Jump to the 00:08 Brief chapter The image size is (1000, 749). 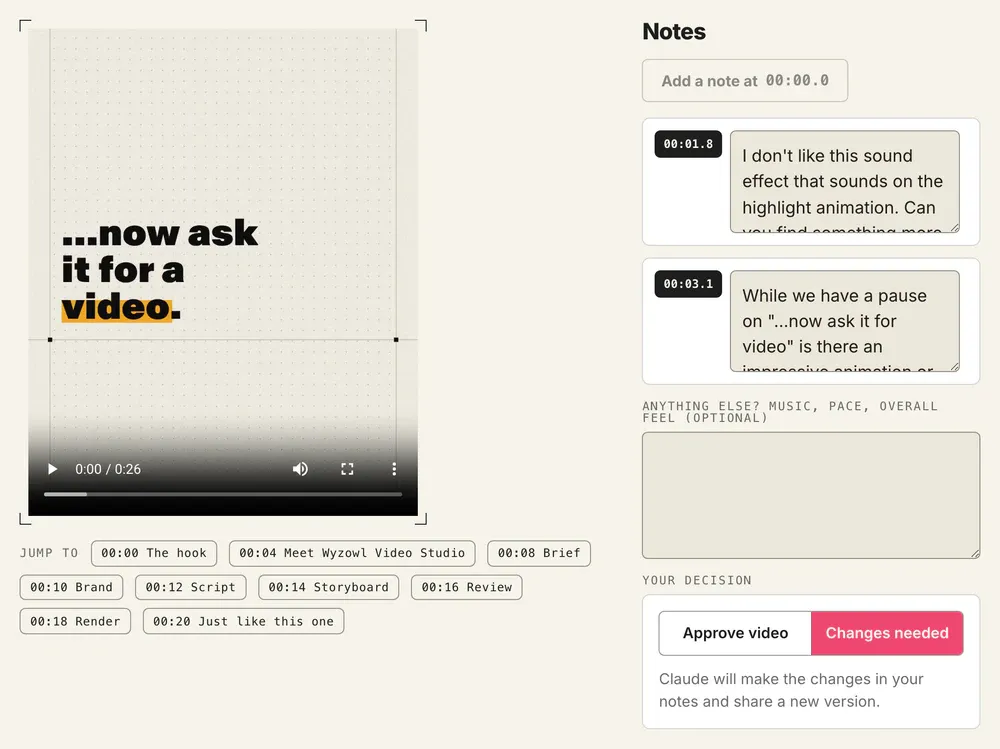tap(539, 553)
